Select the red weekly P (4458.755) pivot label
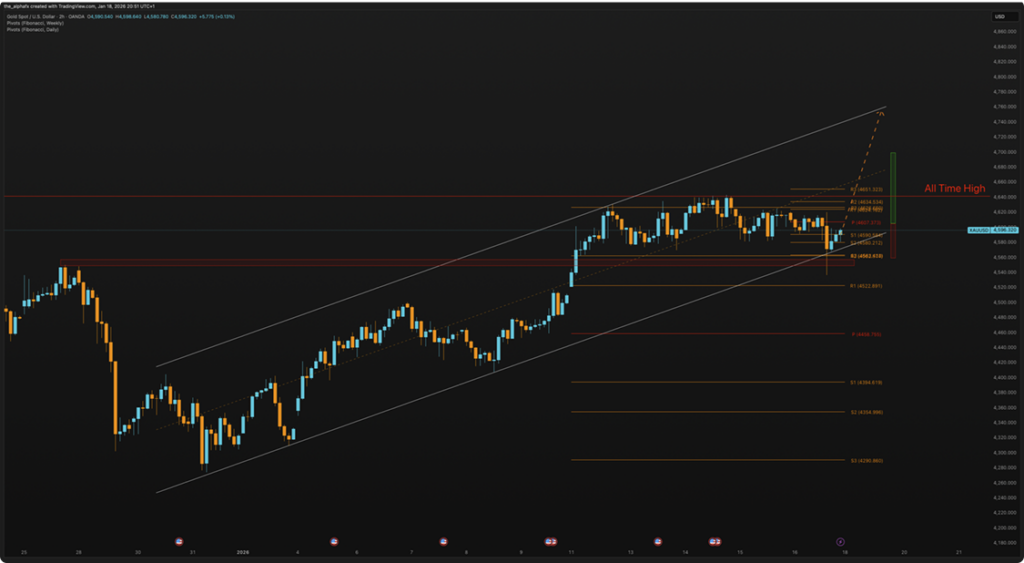This screenshot has height=563, width=1024. [866, 334]
